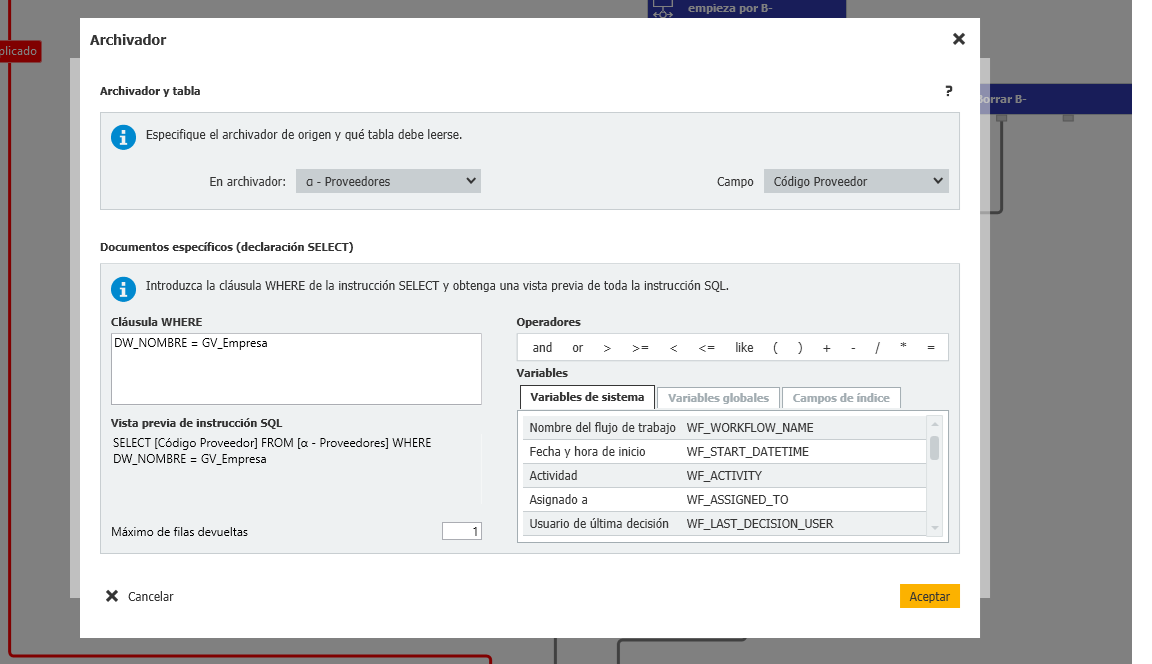The width and height of the screenshot is (1152, 664).
Task: Click the Máximo de filas devueltas field
Action: click(461, 532)
